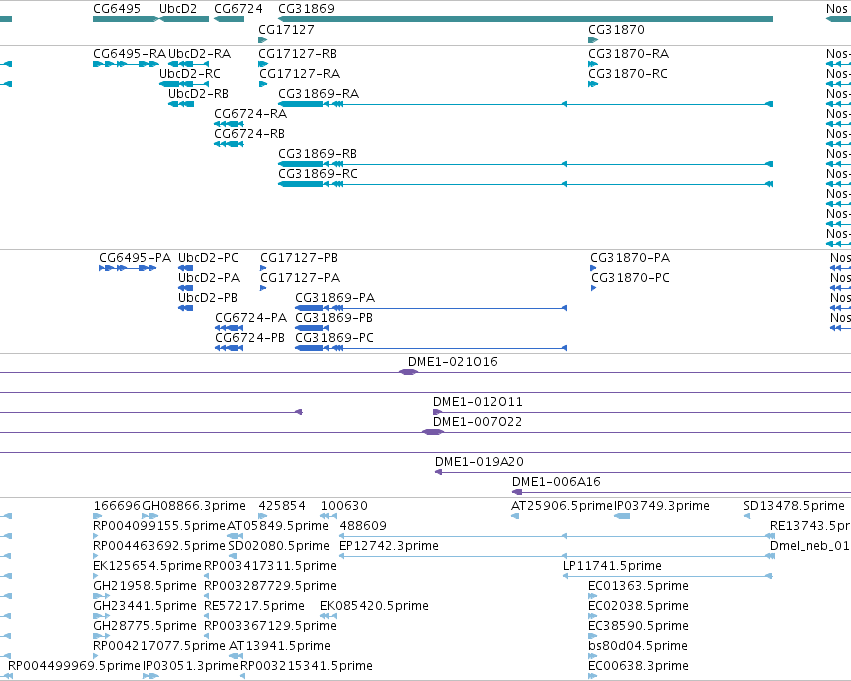851x681 pixels.
Task: Select EST RE57217.5prime
Action: click(x=254, y=607)
